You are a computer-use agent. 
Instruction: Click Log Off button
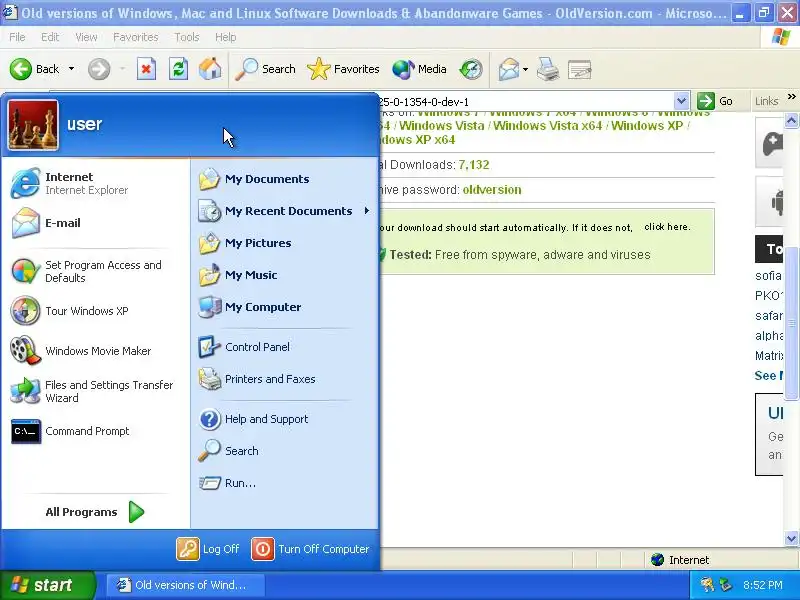(208, 549)
